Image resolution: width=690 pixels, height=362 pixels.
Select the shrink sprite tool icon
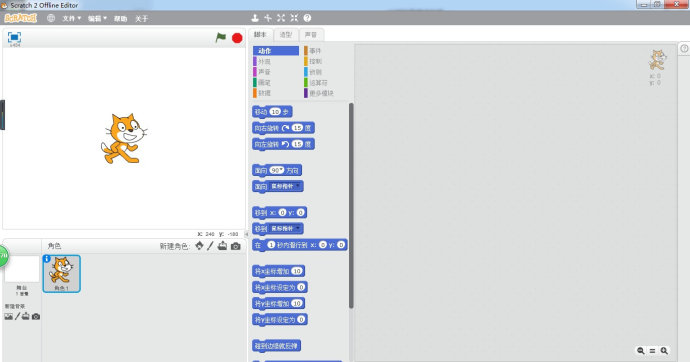294,18
